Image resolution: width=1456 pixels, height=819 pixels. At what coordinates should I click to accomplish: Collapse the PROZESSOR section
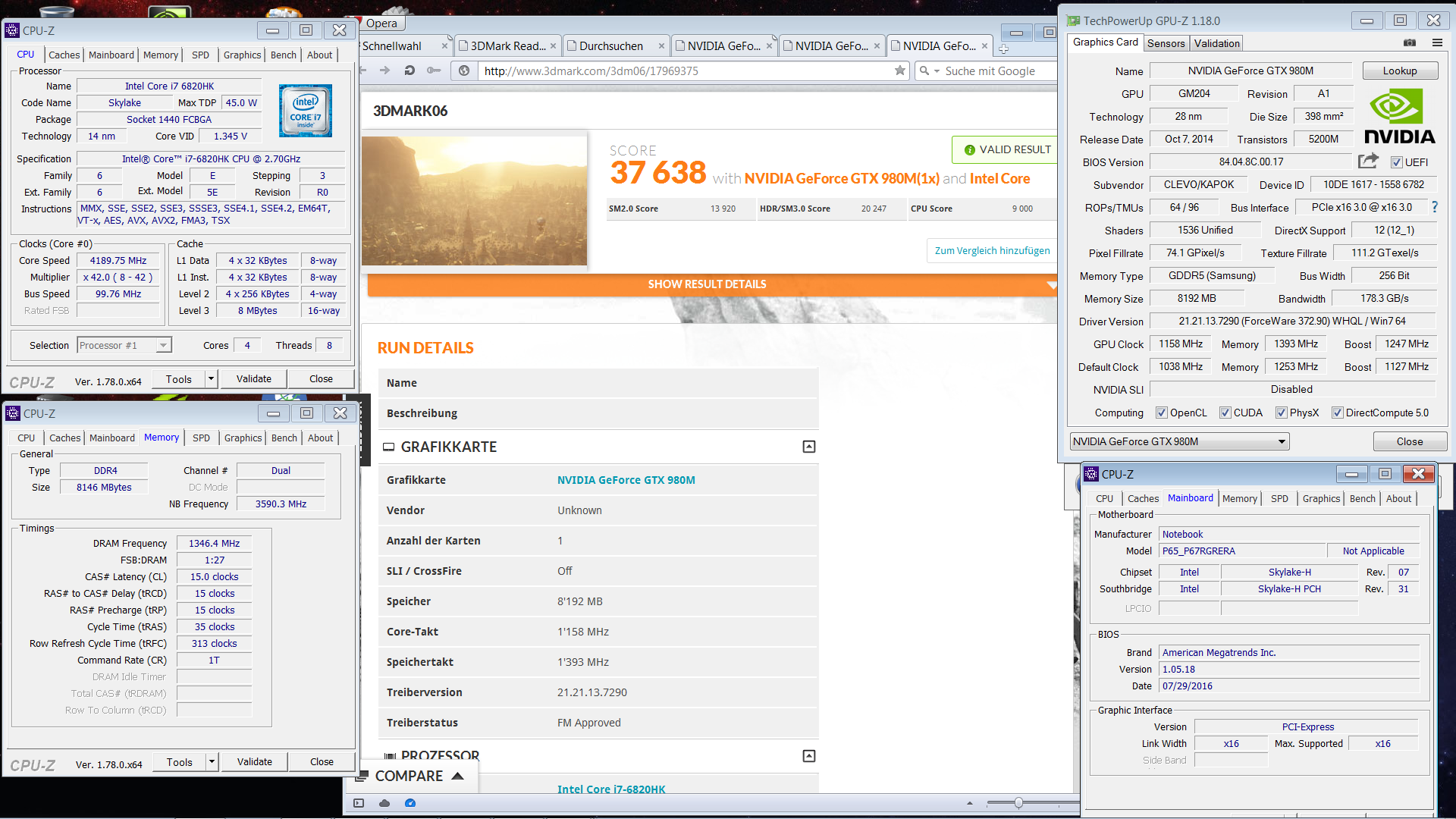point(809,756)
